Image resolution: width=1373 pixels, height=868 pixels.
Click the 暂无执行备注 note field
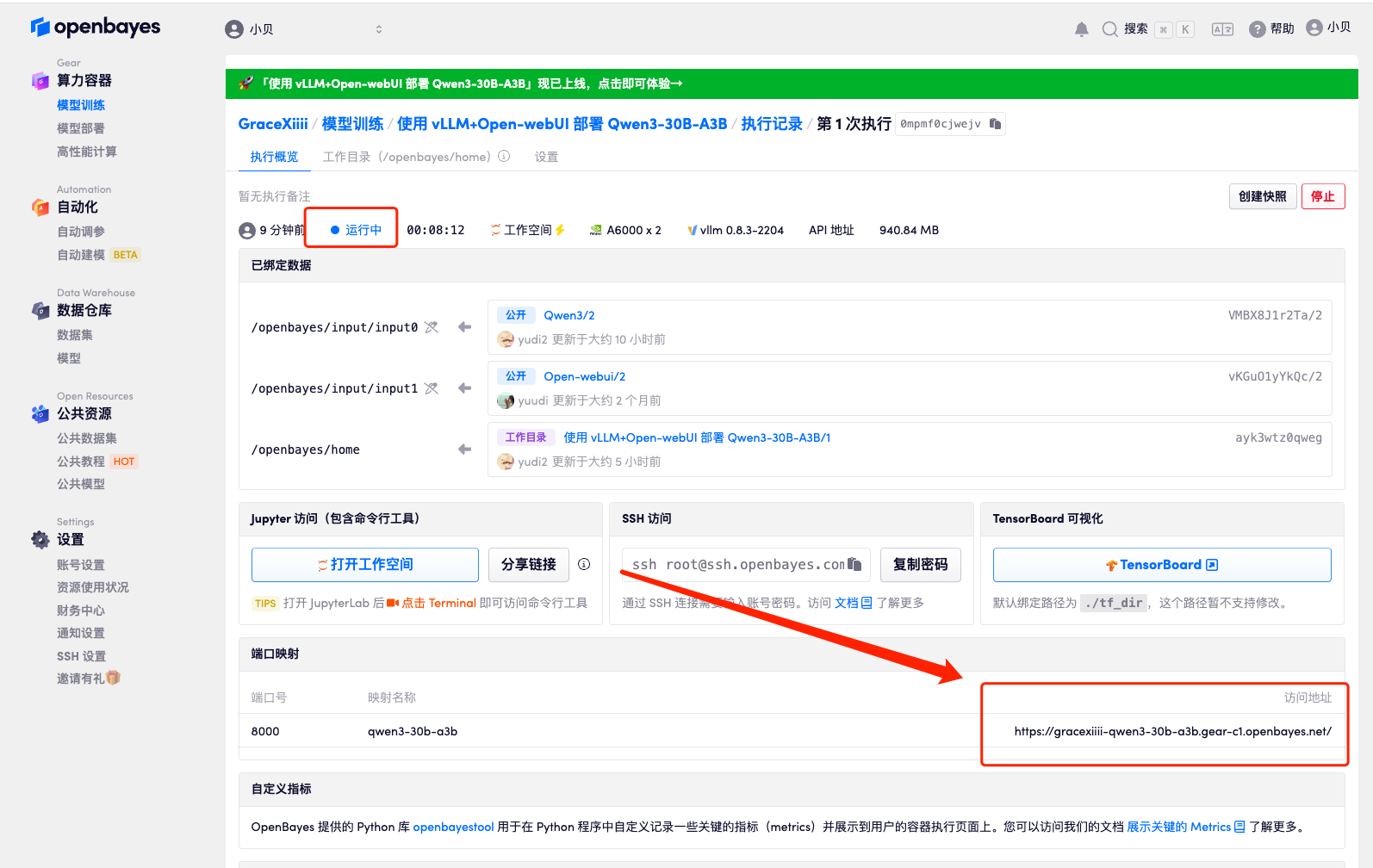point(275,196)
